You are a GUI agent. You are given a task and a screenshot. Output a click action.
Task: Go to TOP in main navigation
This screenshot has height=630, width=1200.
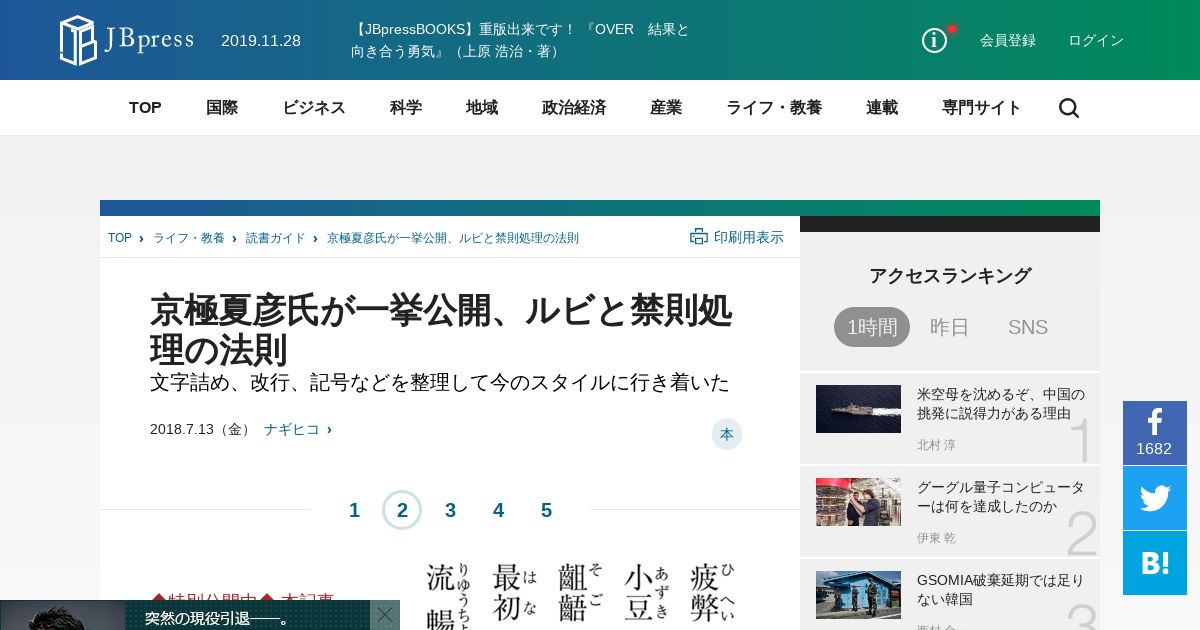(x=145, y=108)
